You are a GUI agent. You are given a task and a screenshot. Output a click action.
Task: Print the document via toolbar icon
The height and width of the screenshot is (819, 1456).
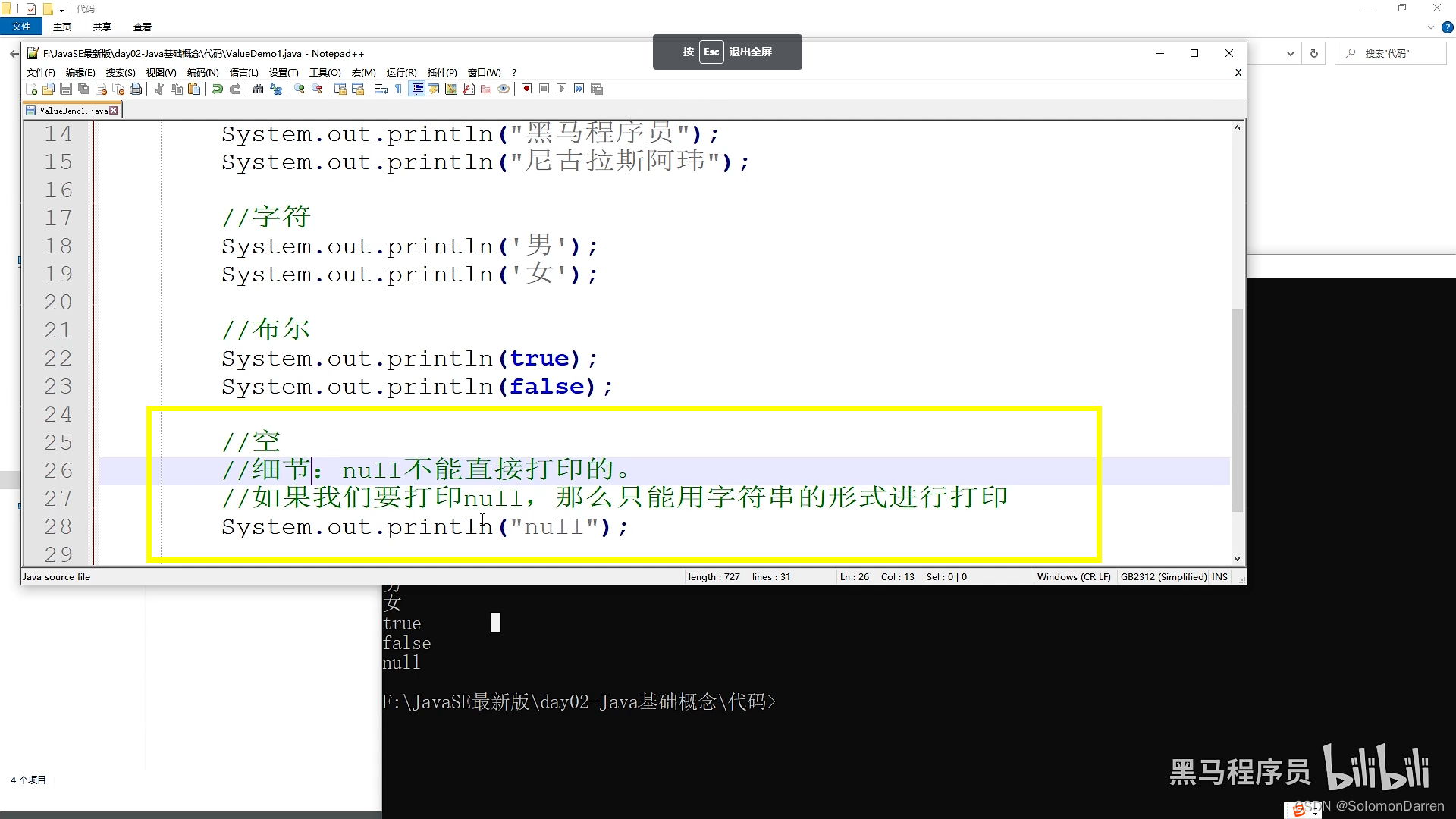click(136, 89)
